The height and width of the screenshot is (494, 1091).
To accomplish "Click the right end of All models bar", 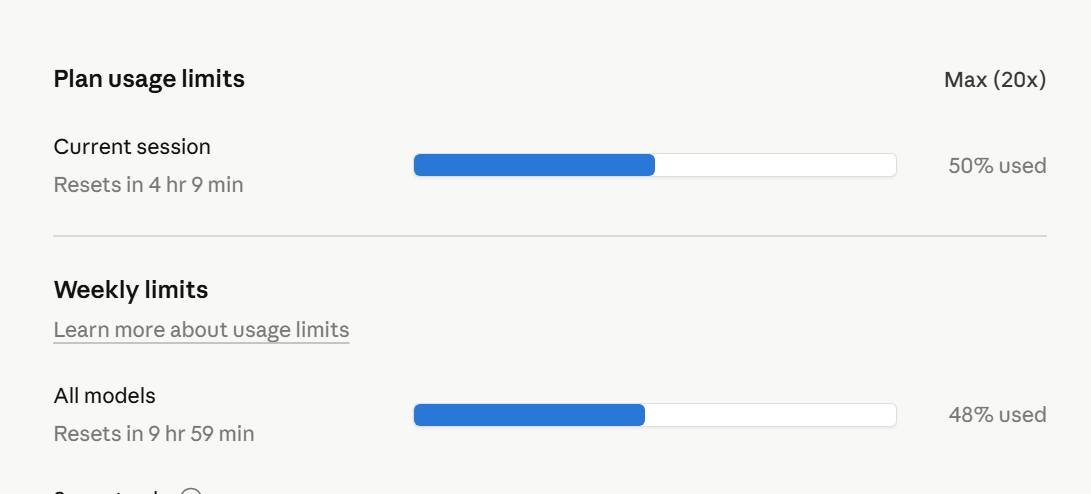I will [x=891, y=415].
